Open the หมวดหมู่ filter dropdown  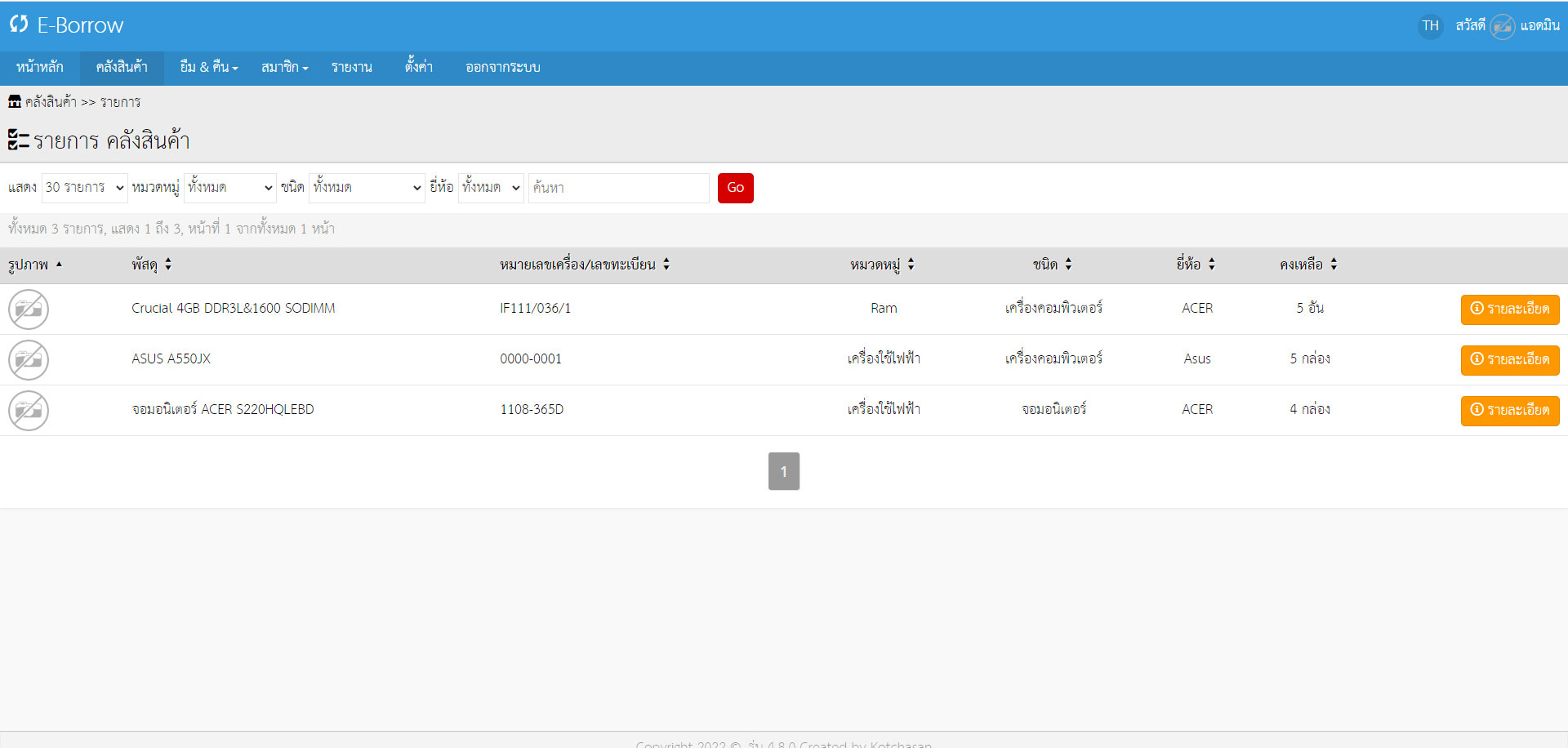pos(230,188)
